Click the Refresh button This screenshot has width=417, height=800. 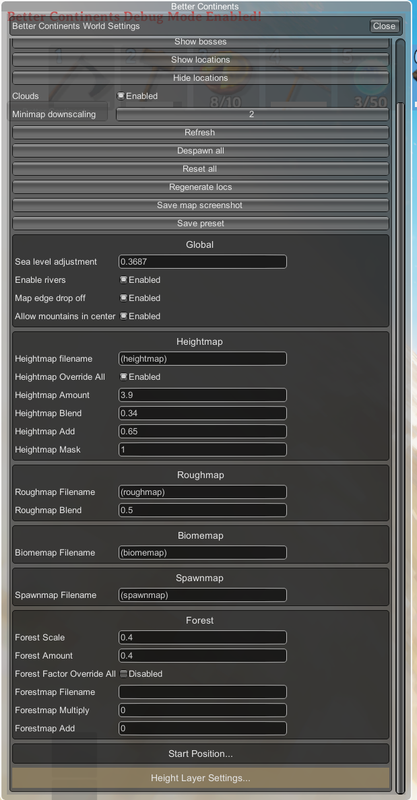(x=200, y=133)
